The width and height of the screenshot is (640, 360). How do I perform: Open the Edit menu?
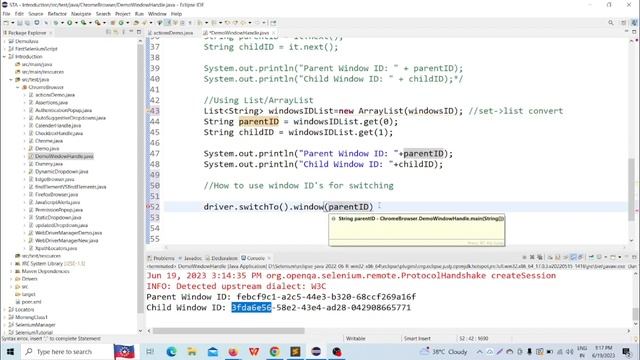pyautogui.click(x=19, y=14)
